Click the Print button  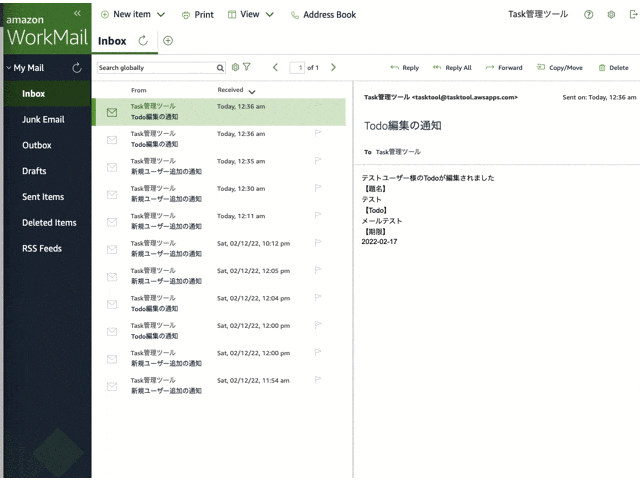[198, 15]
